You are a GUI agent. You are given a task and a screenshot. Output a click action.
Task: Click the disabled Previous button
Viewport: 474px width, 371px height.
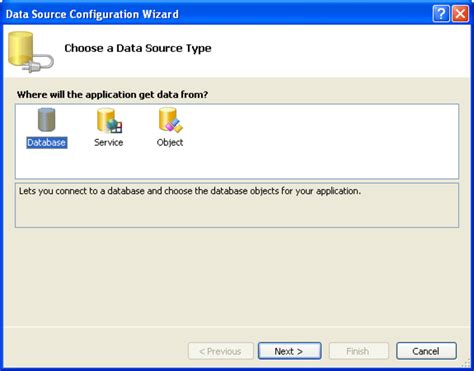click(x=220, y=351)
